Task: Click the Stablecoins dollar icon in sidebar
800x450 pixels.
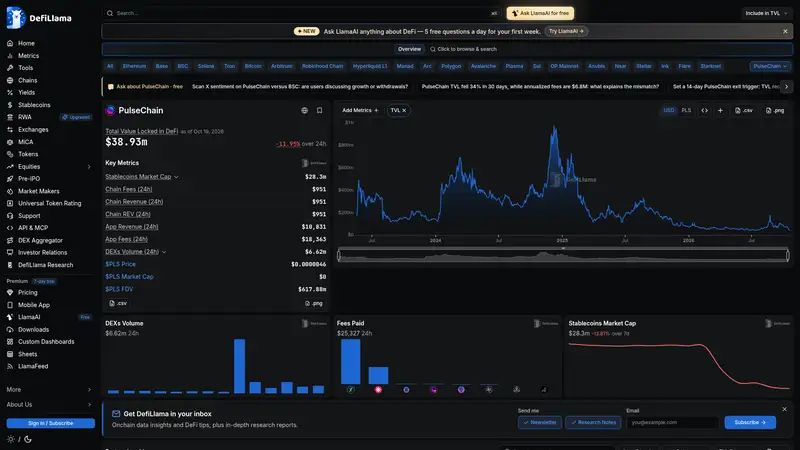Action: pyautogui.click(x=10, y=105)
